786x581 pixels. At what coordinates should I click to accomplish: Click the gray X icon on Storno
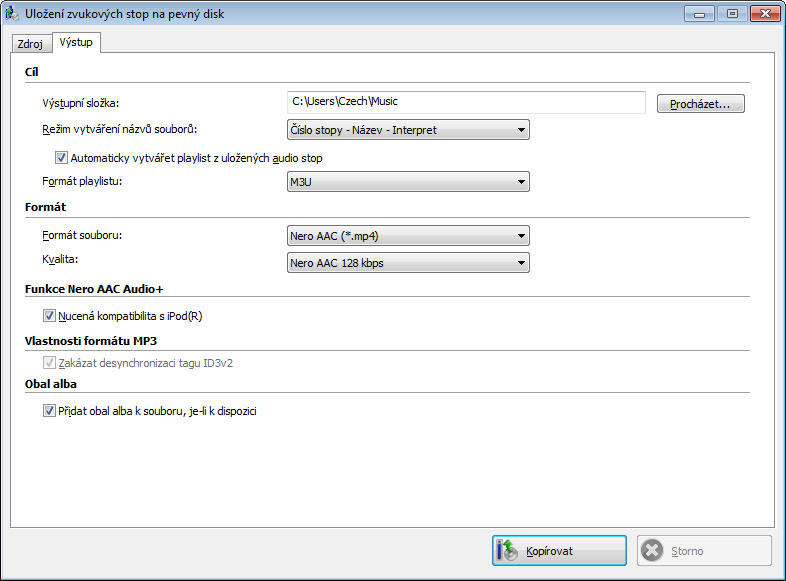tap(652, 550)
